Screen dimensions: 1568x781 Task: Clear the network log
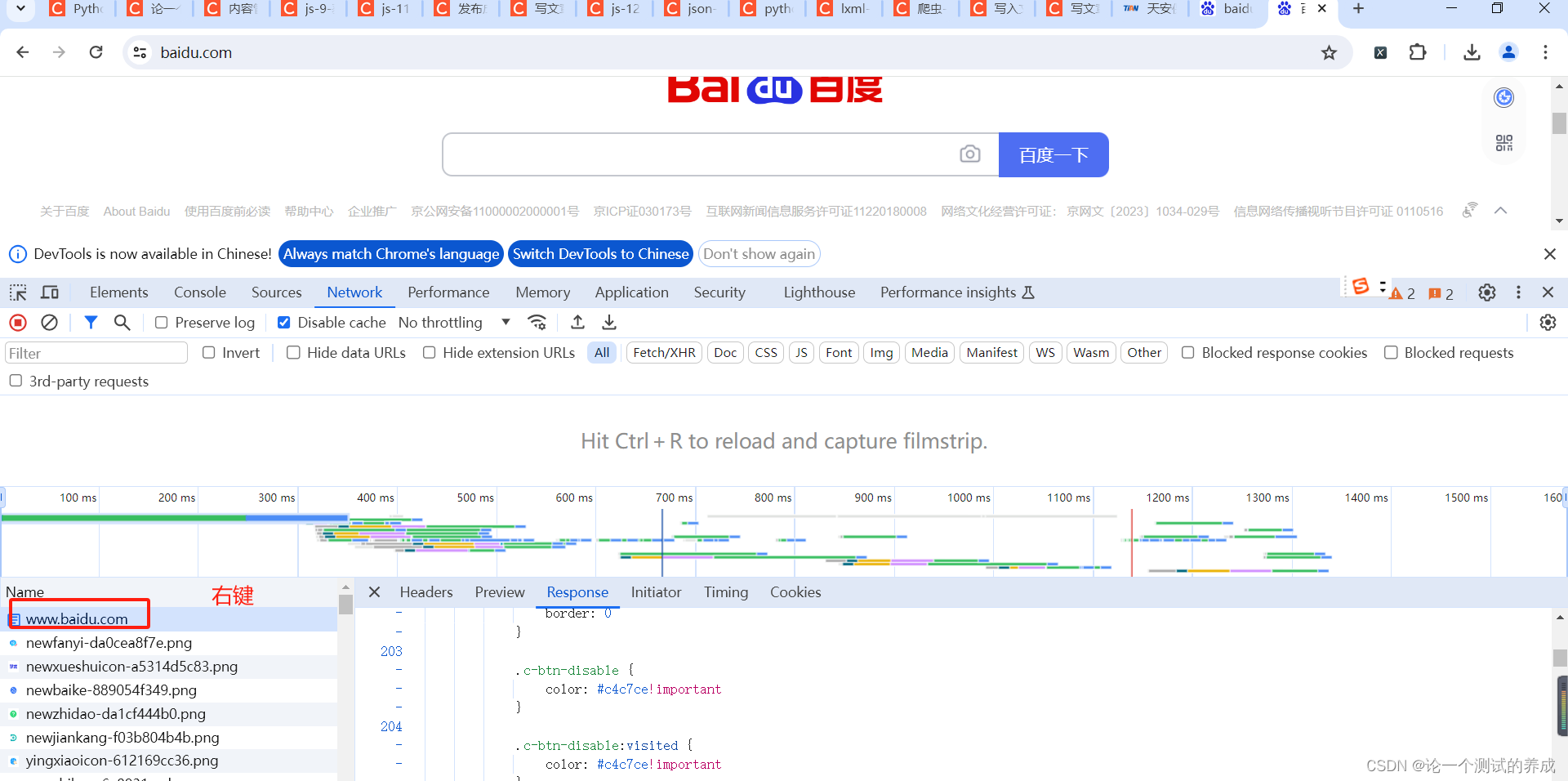tap(50, 323)
